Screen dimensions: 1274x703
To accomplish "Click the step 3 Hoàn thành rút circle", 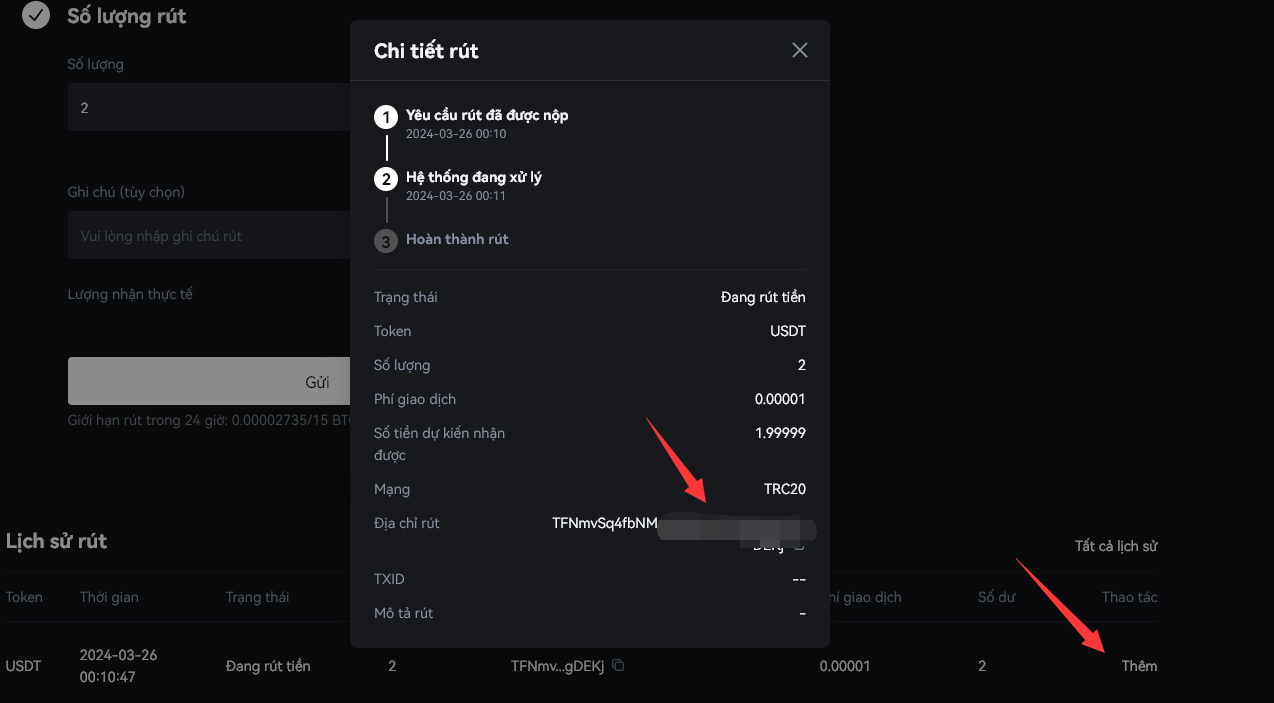I will click(386, 242).
